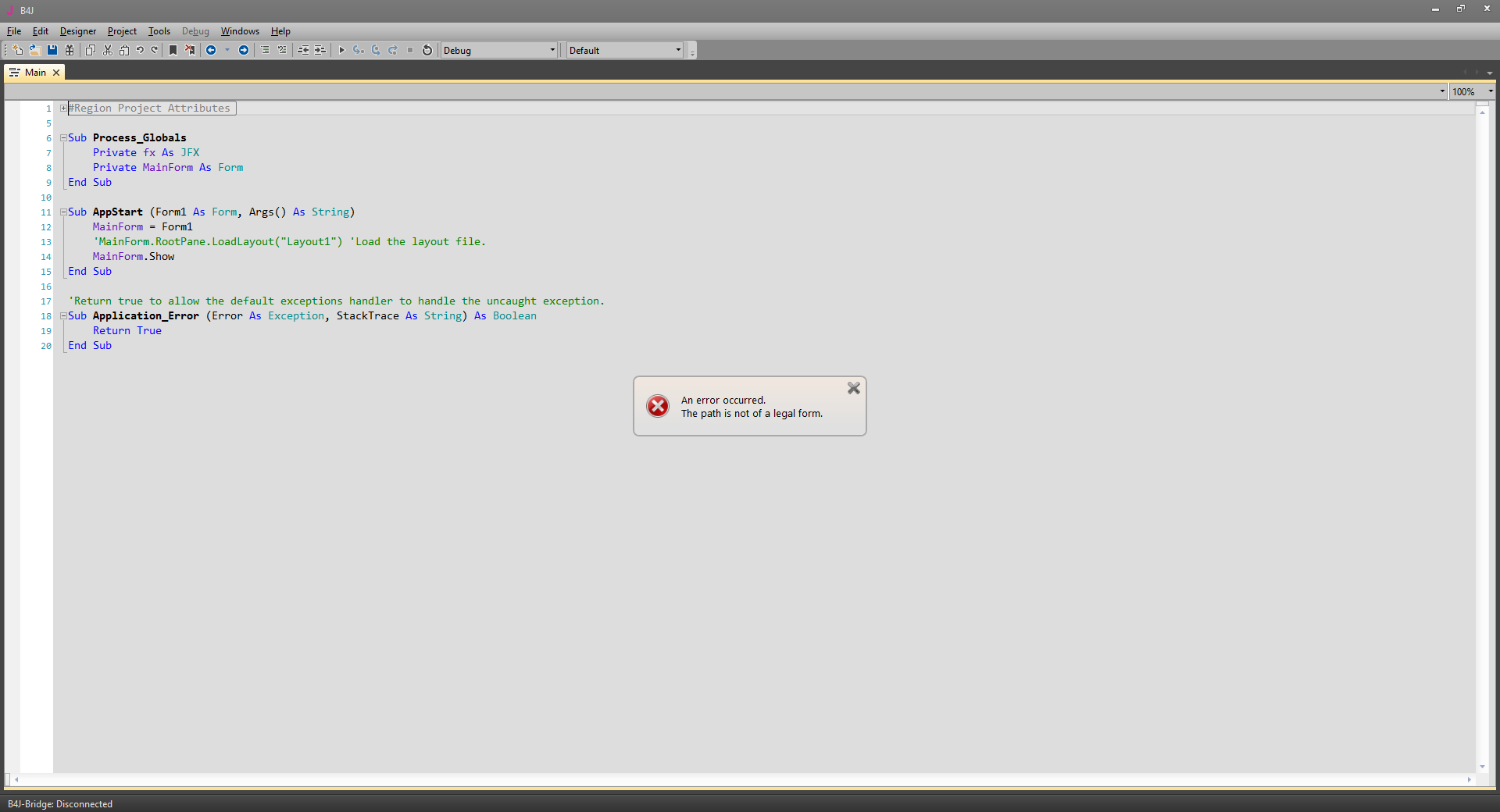
Task: Undo the last edit
Action: click(x=140, y=50)
